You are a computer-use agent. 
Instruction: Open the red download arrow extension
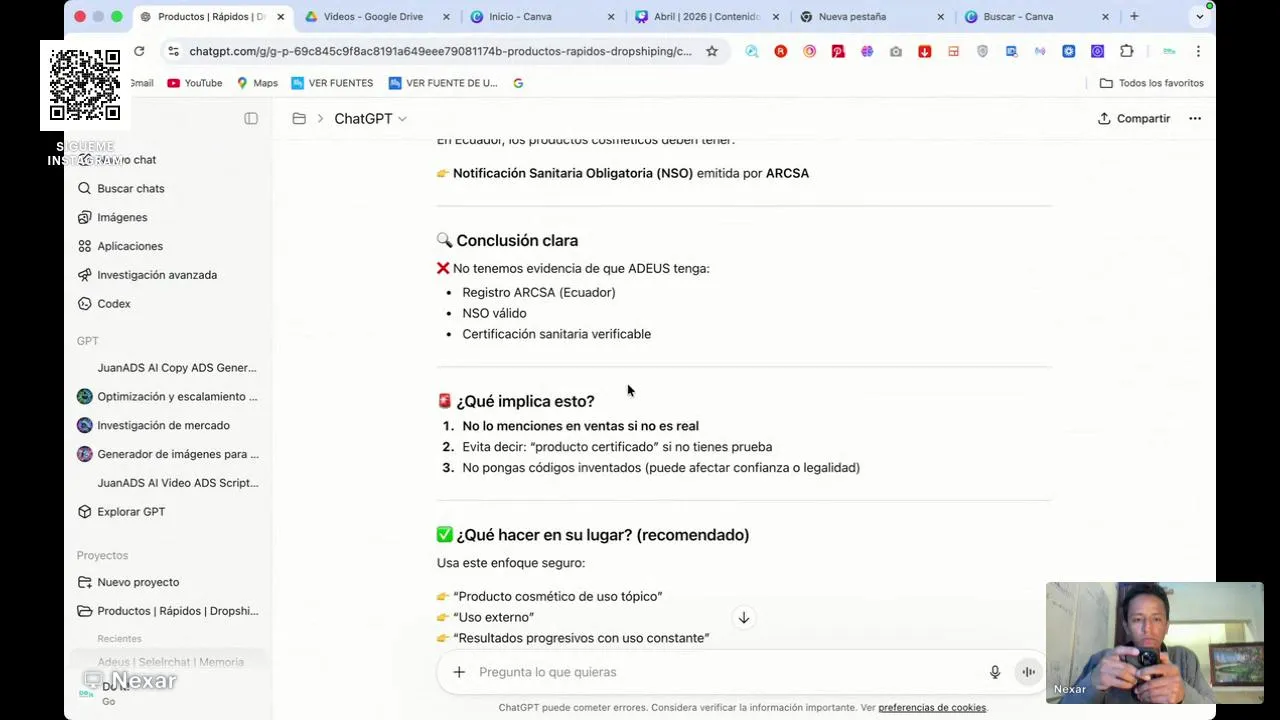coord(925,51)
